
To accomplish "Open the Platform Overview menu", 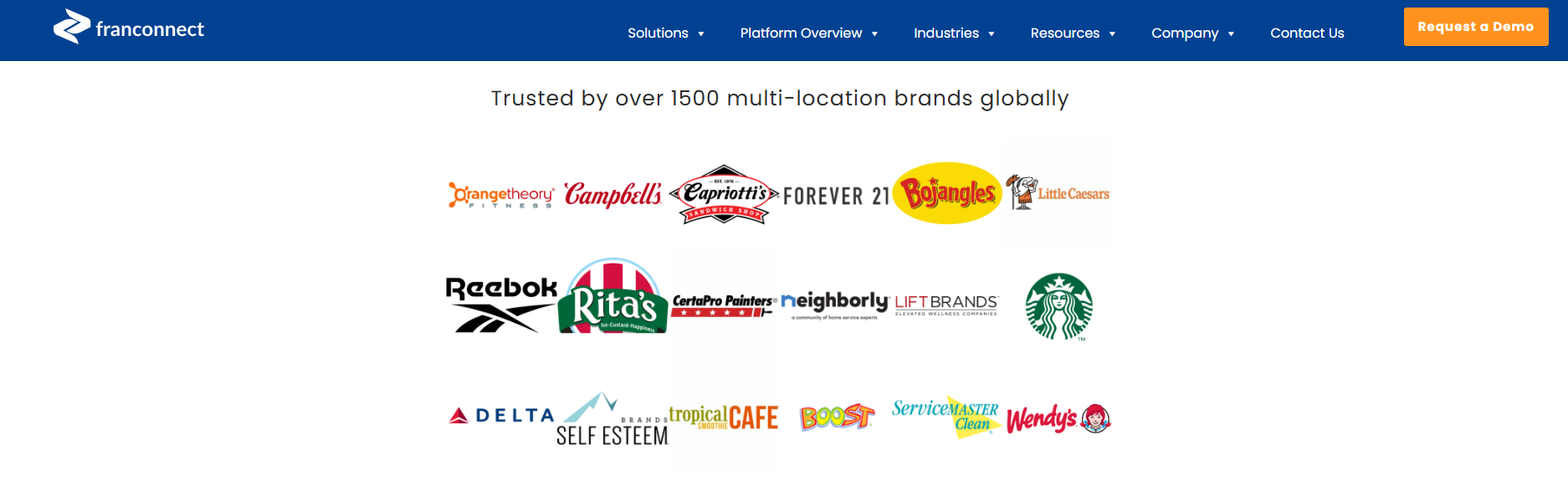I will 801,33.
